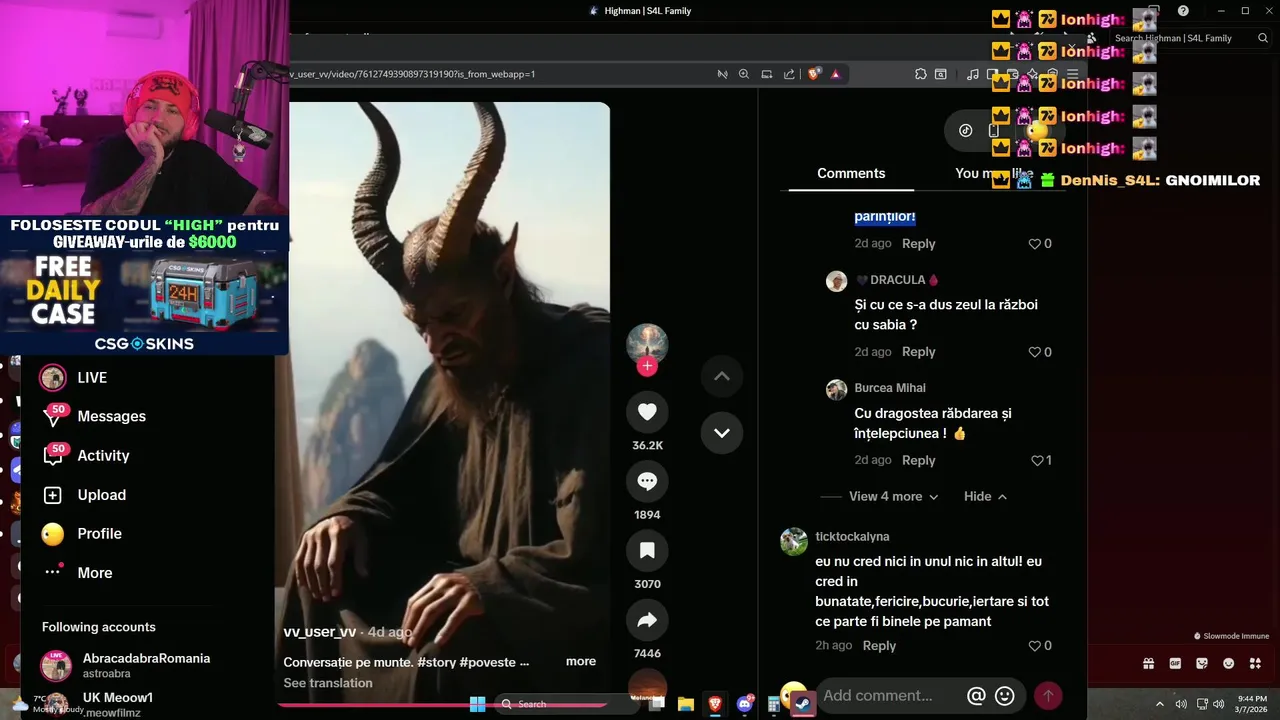The image size is (1280, 720).
Task: Reply to ticktockalyna's comment
Action: [879, 646]
